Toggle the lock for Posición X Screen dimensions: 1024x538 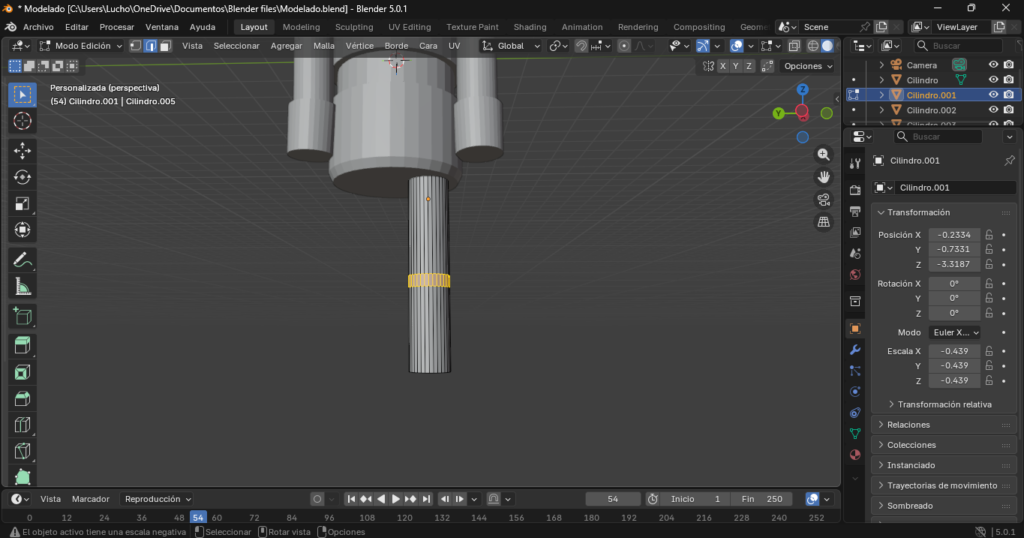pos(989,234)
